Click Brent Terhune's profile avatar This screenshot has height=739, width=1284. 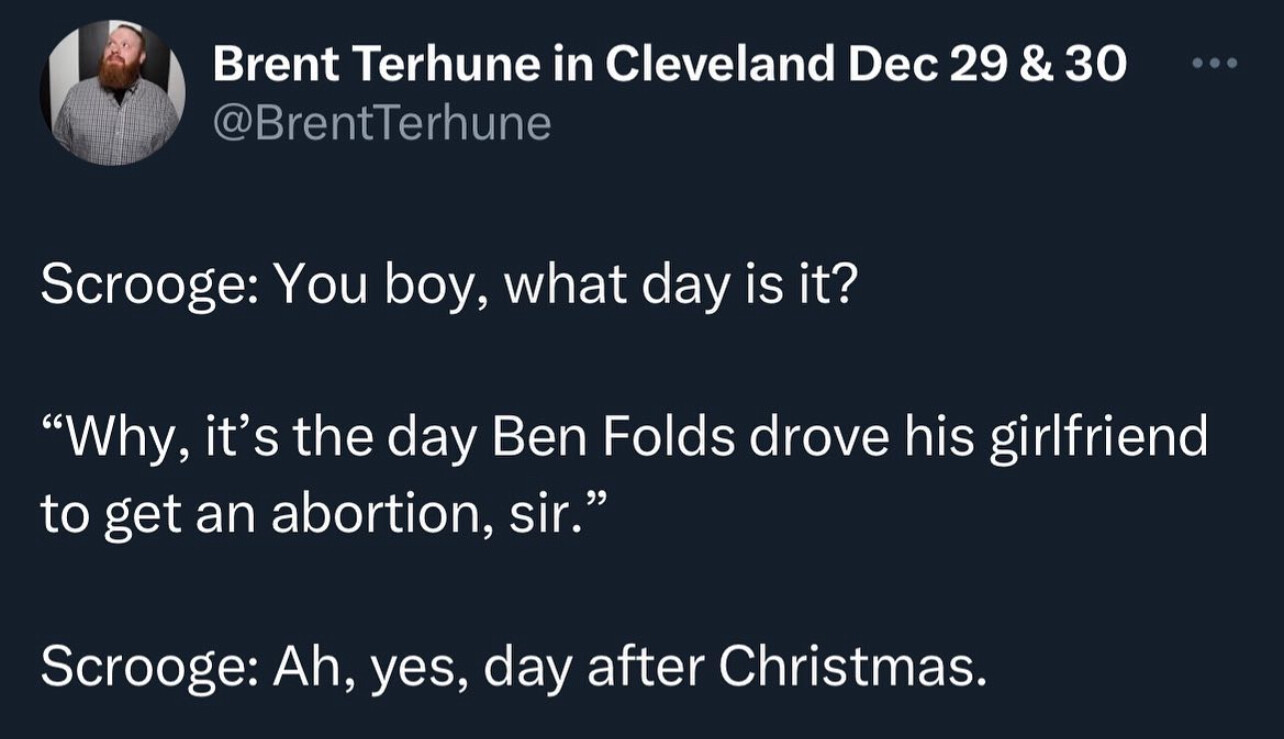coord(113,91)
